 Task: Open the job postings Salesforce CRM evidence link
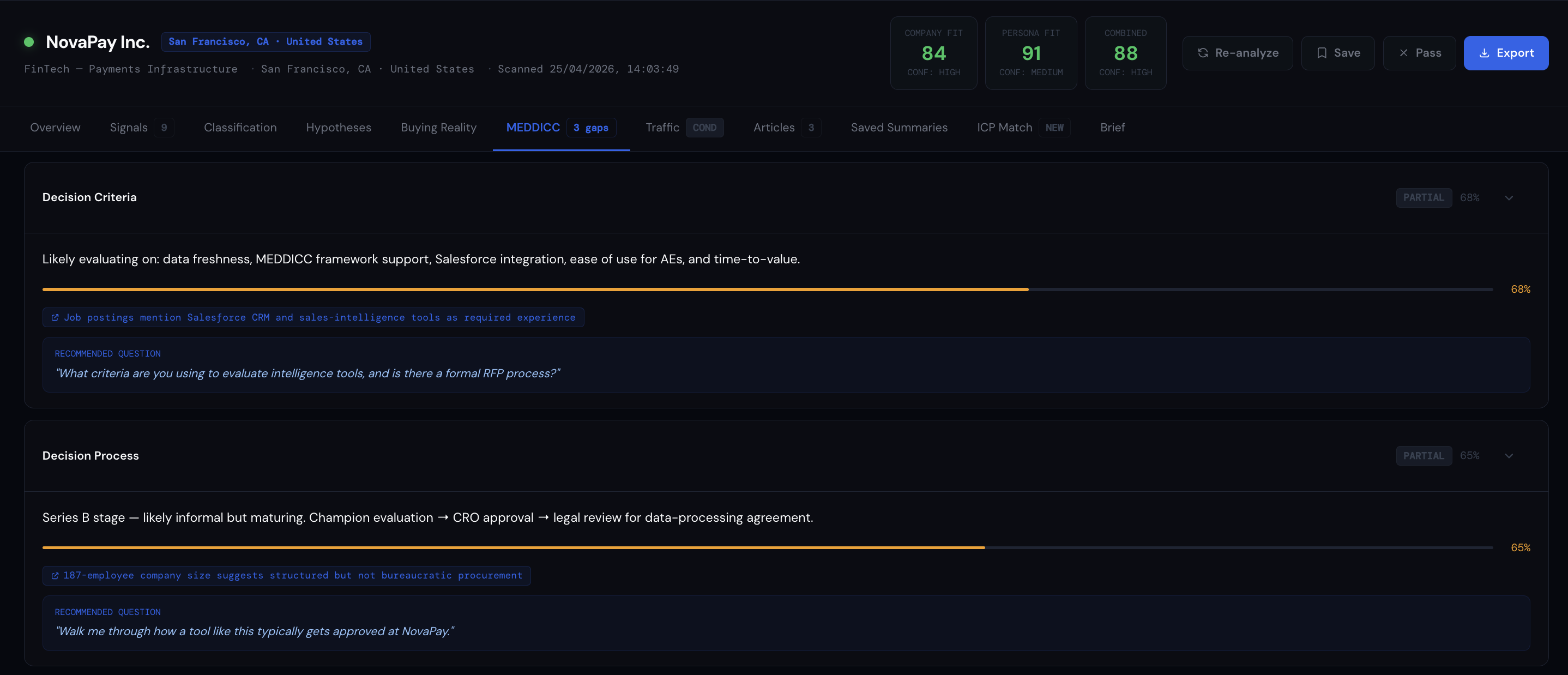click(x=313, y=317)
